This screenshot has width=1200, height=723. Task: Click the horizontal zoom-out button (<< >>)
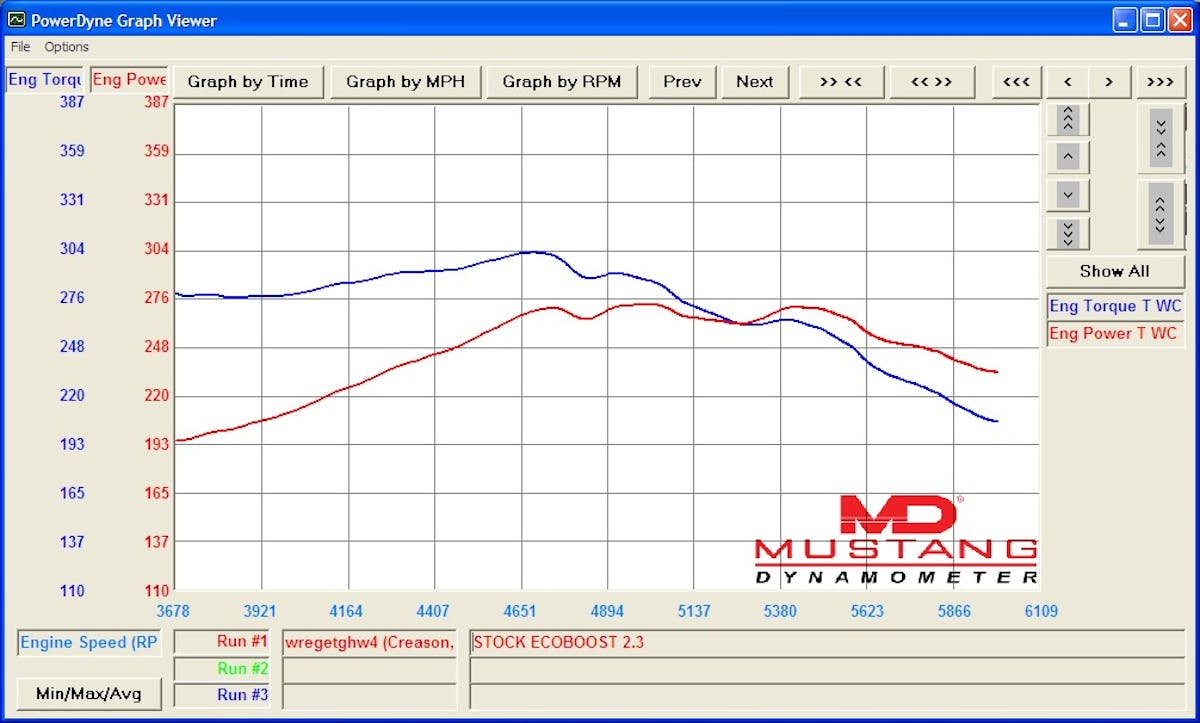click(x=931, y=82)
